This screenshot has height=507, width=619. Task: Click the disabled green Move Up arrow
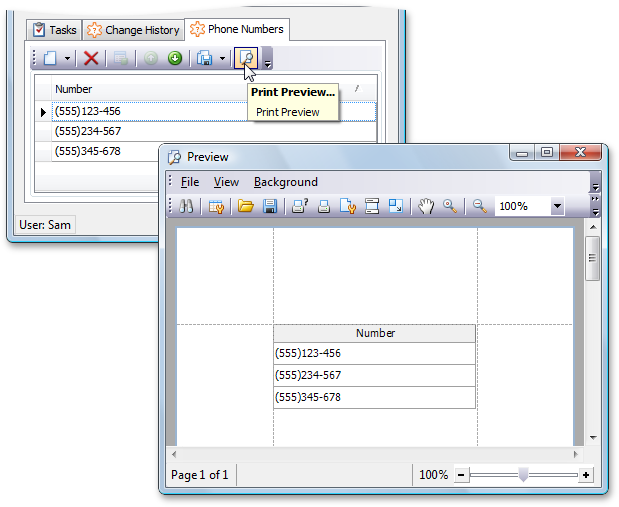point(151,58)
